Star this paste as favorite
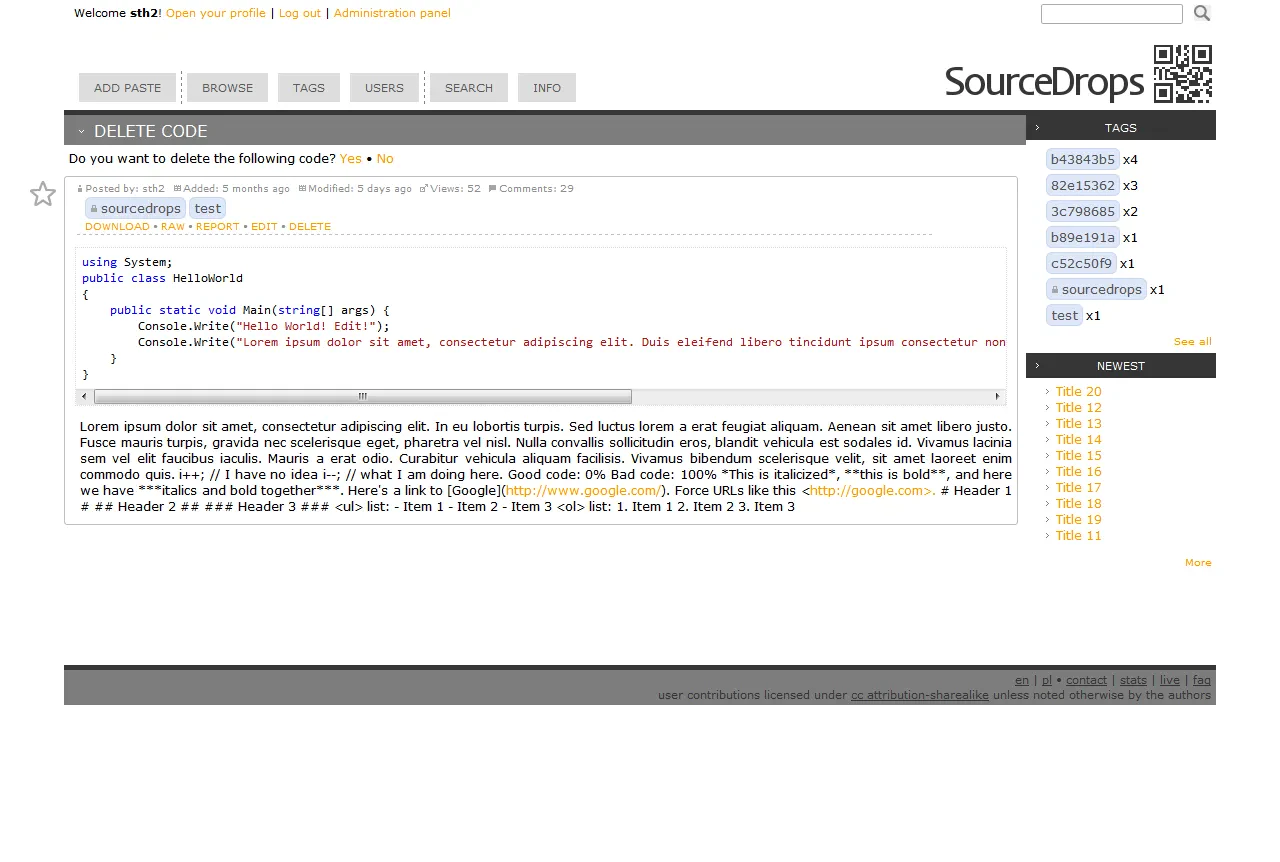 click(x=42, y=194)
